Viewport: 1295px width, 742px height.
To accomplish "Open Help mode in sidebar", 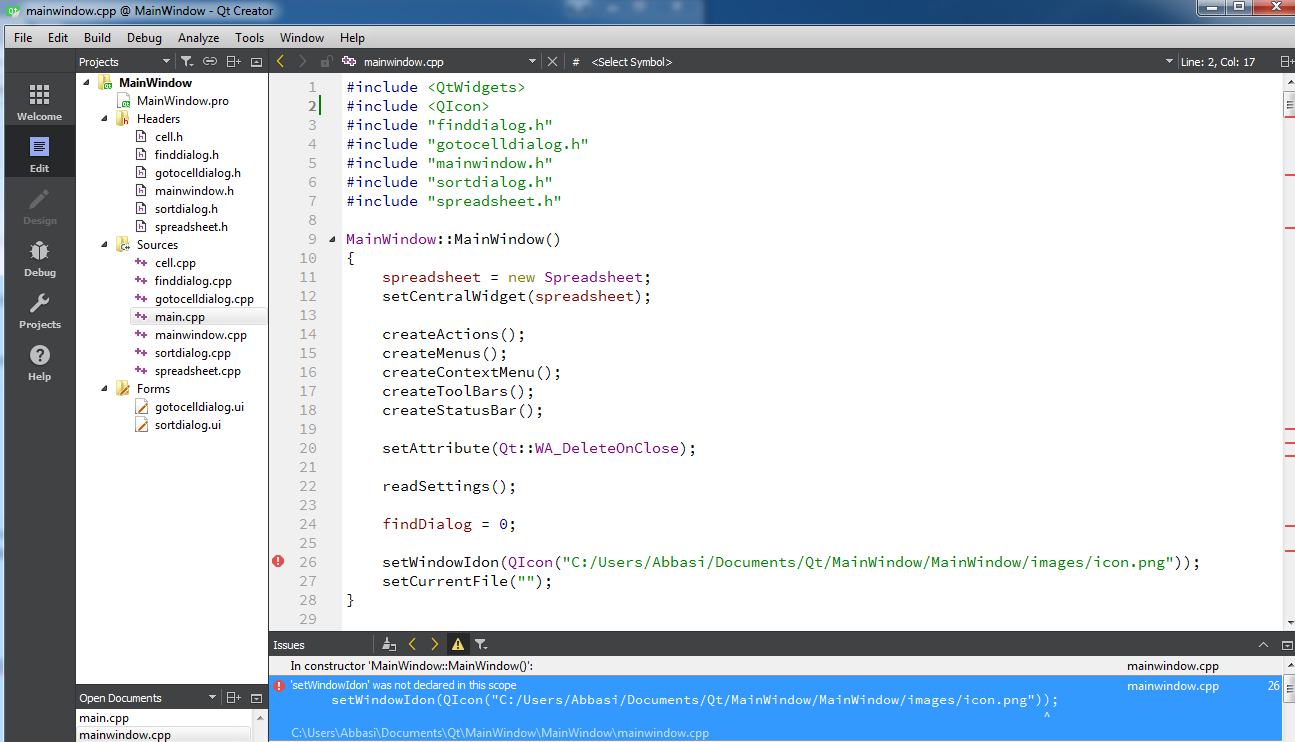I will click(x=39, y=363).
